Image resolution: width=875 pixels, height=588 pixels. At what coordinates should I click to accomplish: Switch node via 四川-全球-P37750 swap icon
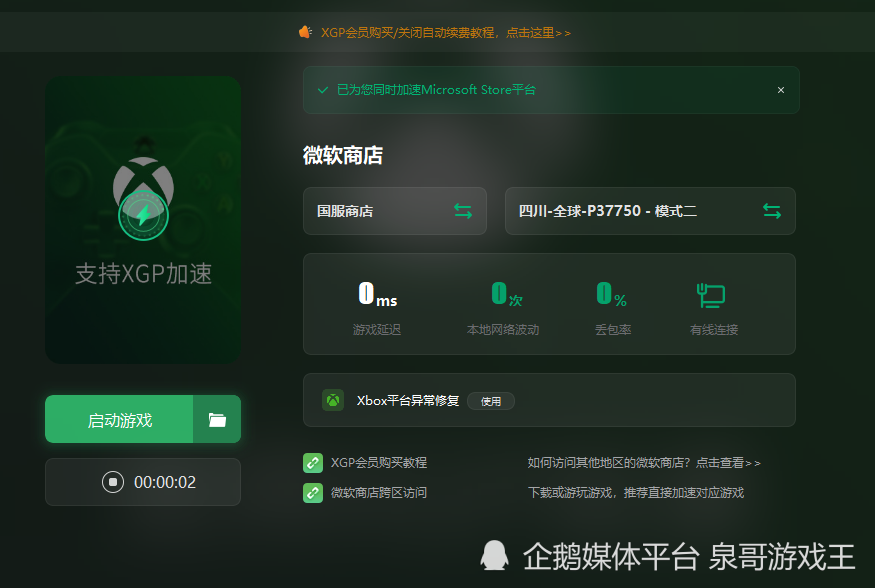772,211
